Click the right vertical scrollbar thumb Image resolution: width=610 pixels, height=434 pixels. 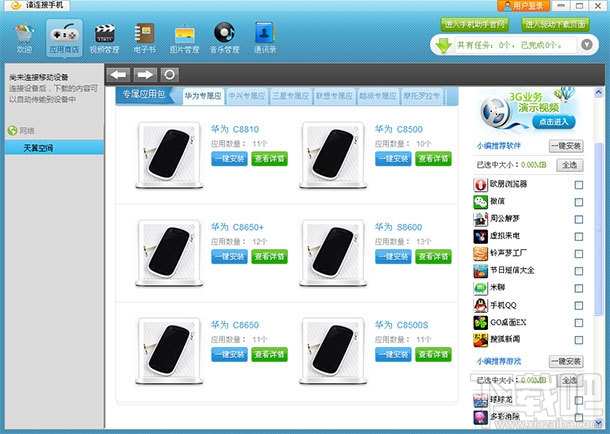pyautogui.click(x=599, y=229)
